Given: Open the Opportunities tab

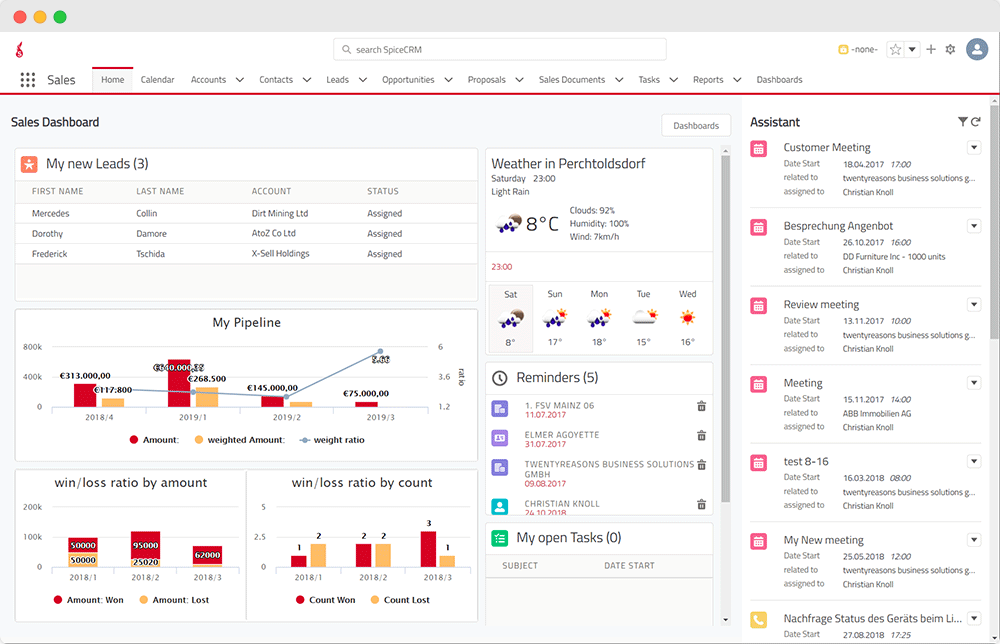Looking at the screenshot, I should (408, 80).
